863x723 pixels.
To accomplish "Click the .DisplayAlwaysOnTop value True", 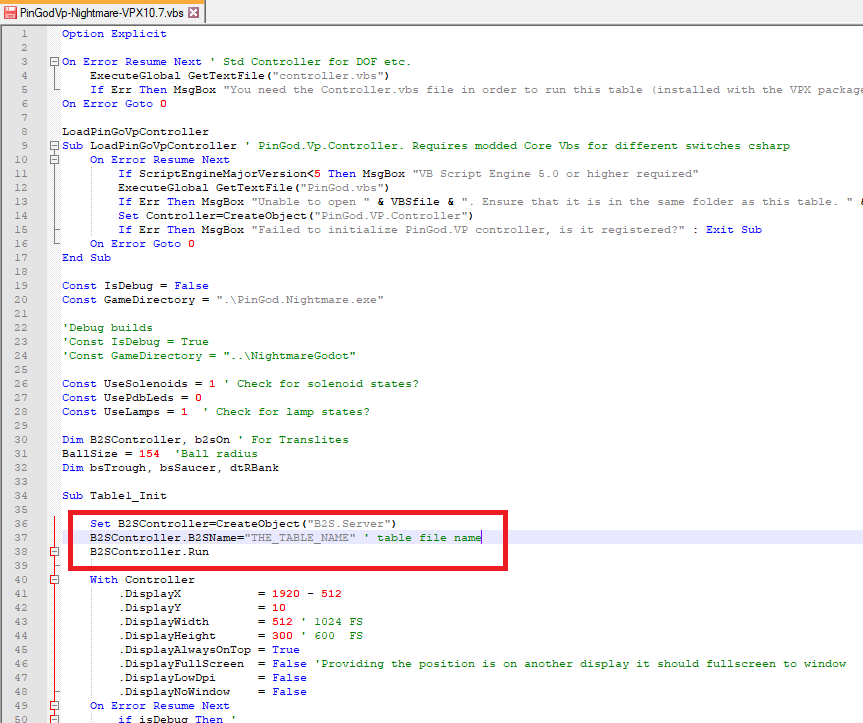I will 286,650.
